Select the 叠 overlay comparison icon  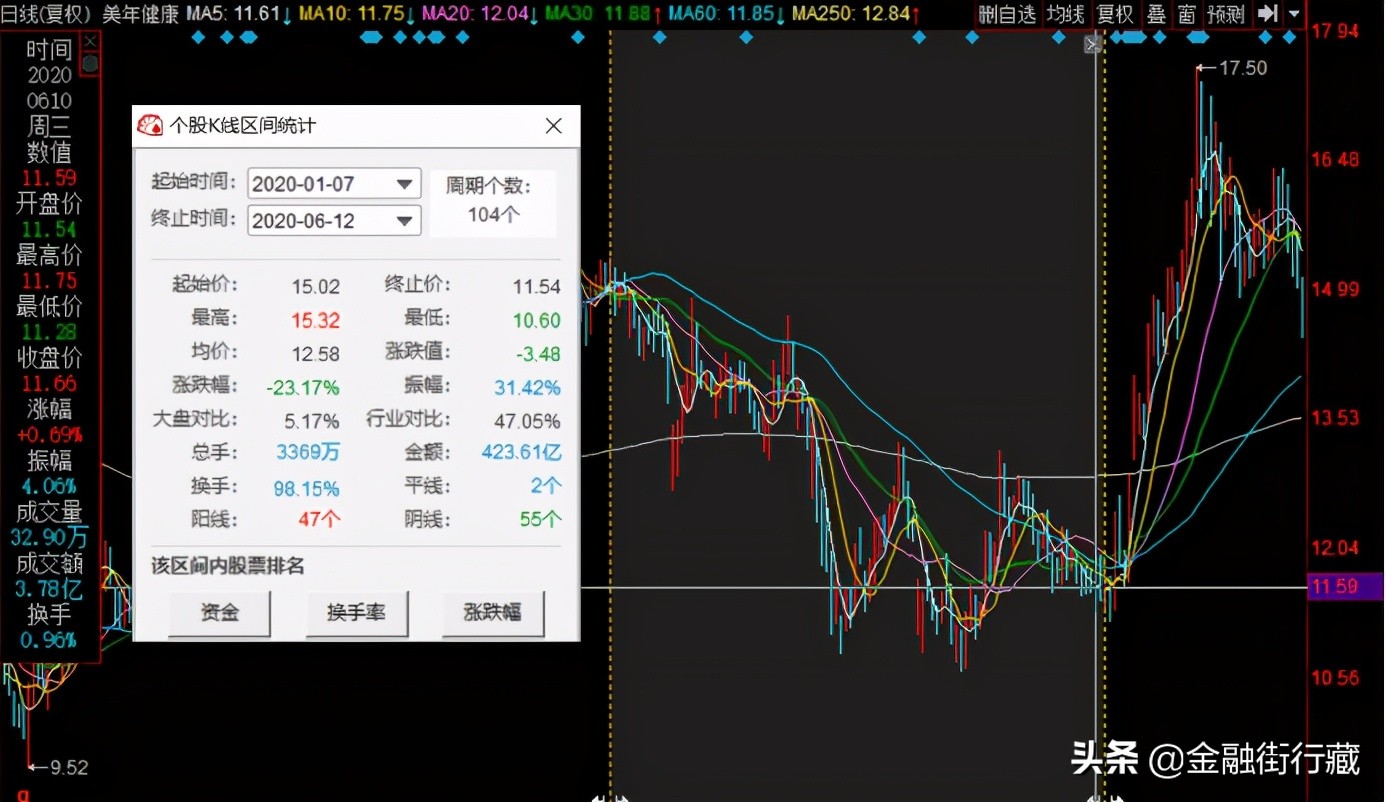(x=1157, y=14)
